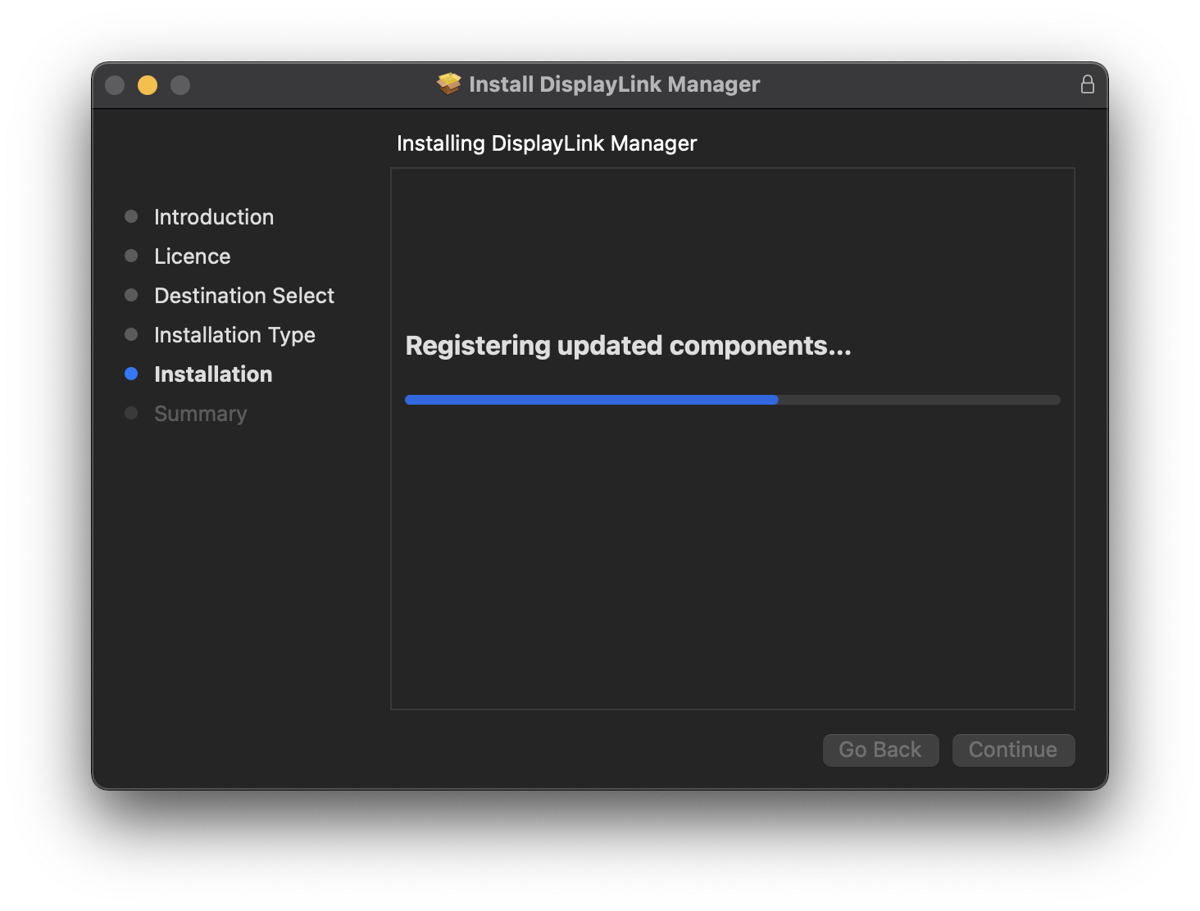Click the Registering updated components status text

tap(628, 346)
